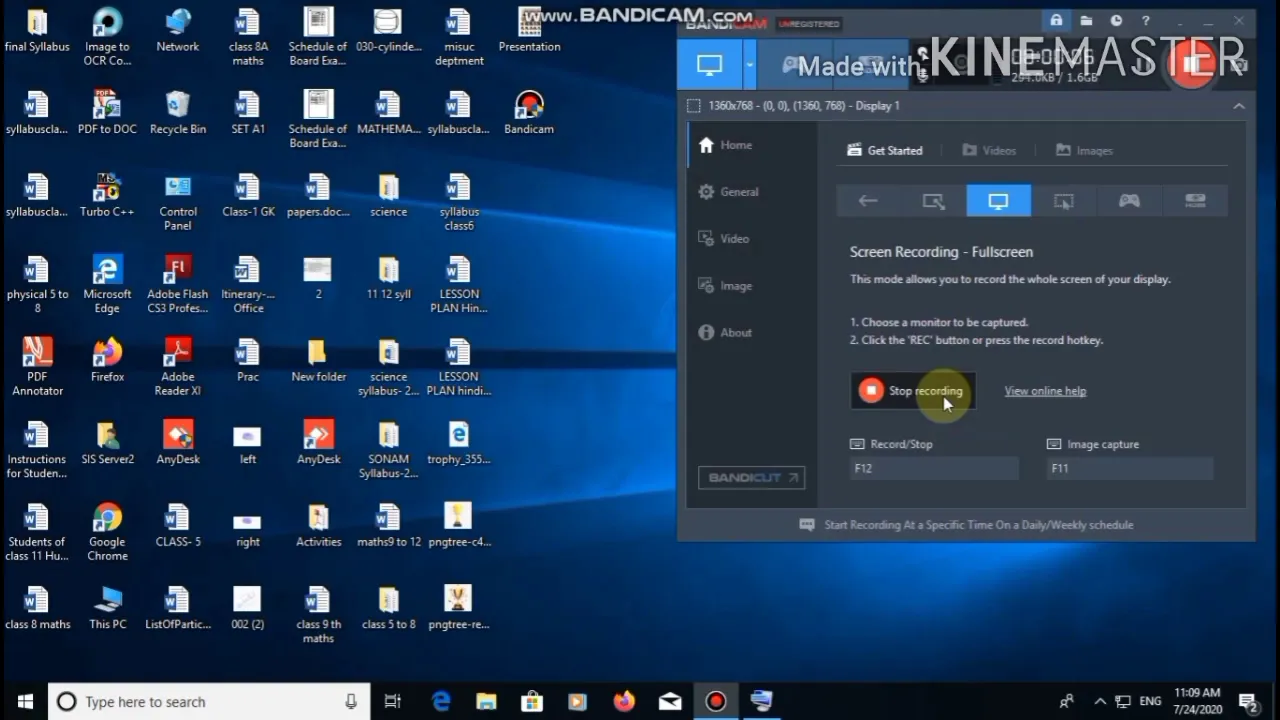Viewport: 1280px width, 720px height.
Task: Select the Bandicam fullscreen recording mode button in top bar
Action: [x=709, y=65]
